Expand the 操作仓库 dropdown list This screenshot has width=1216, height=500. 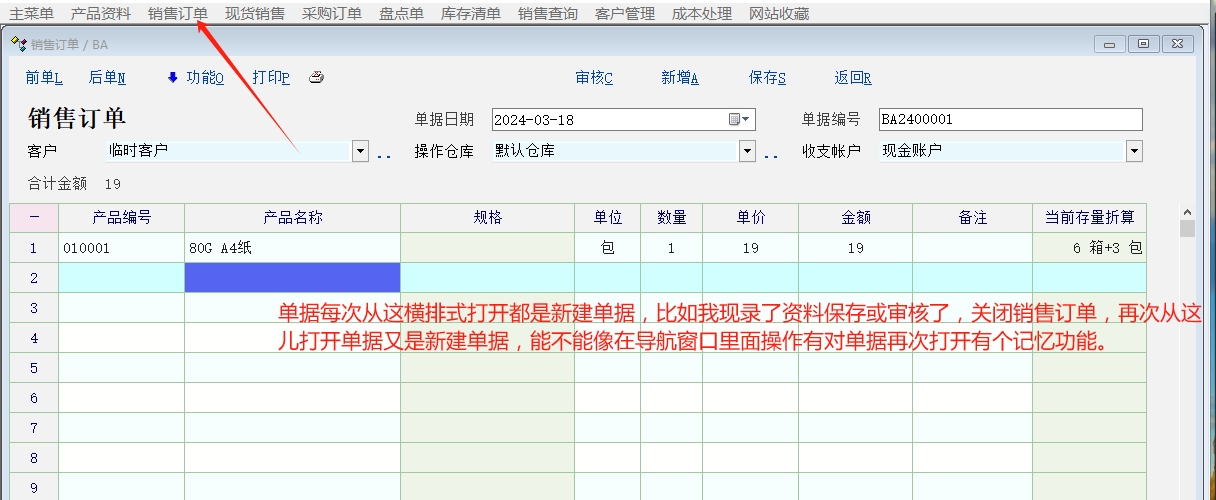tap(747, 151)
